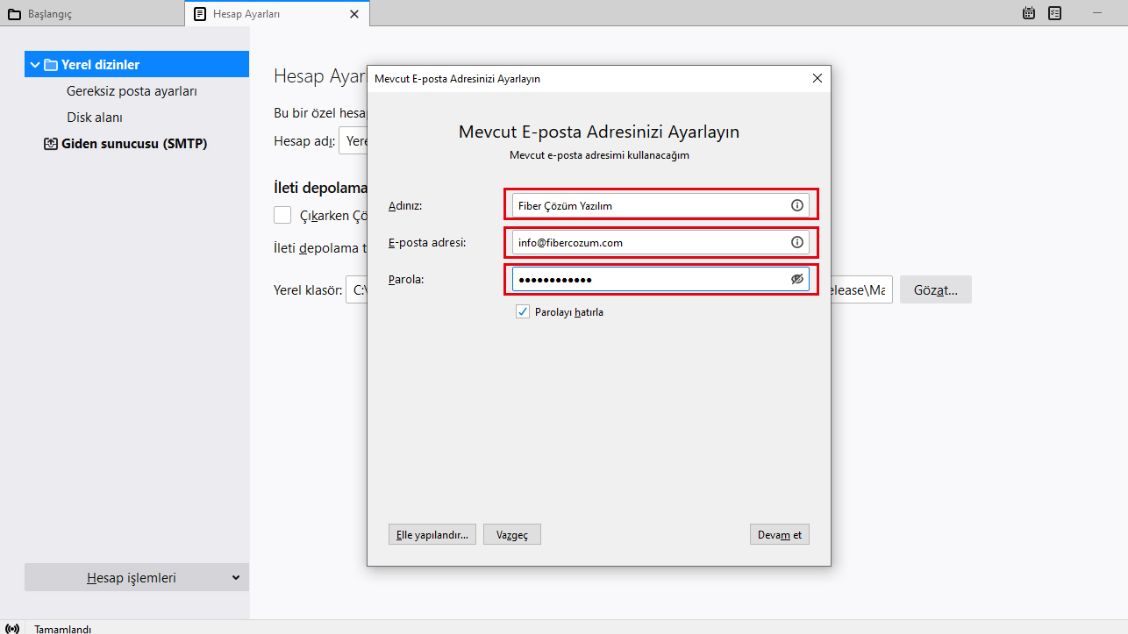Toggle the Çıkarken checkbox under İleti depolama
Screen dimensions: 1128x634
(x=283, y=215)
